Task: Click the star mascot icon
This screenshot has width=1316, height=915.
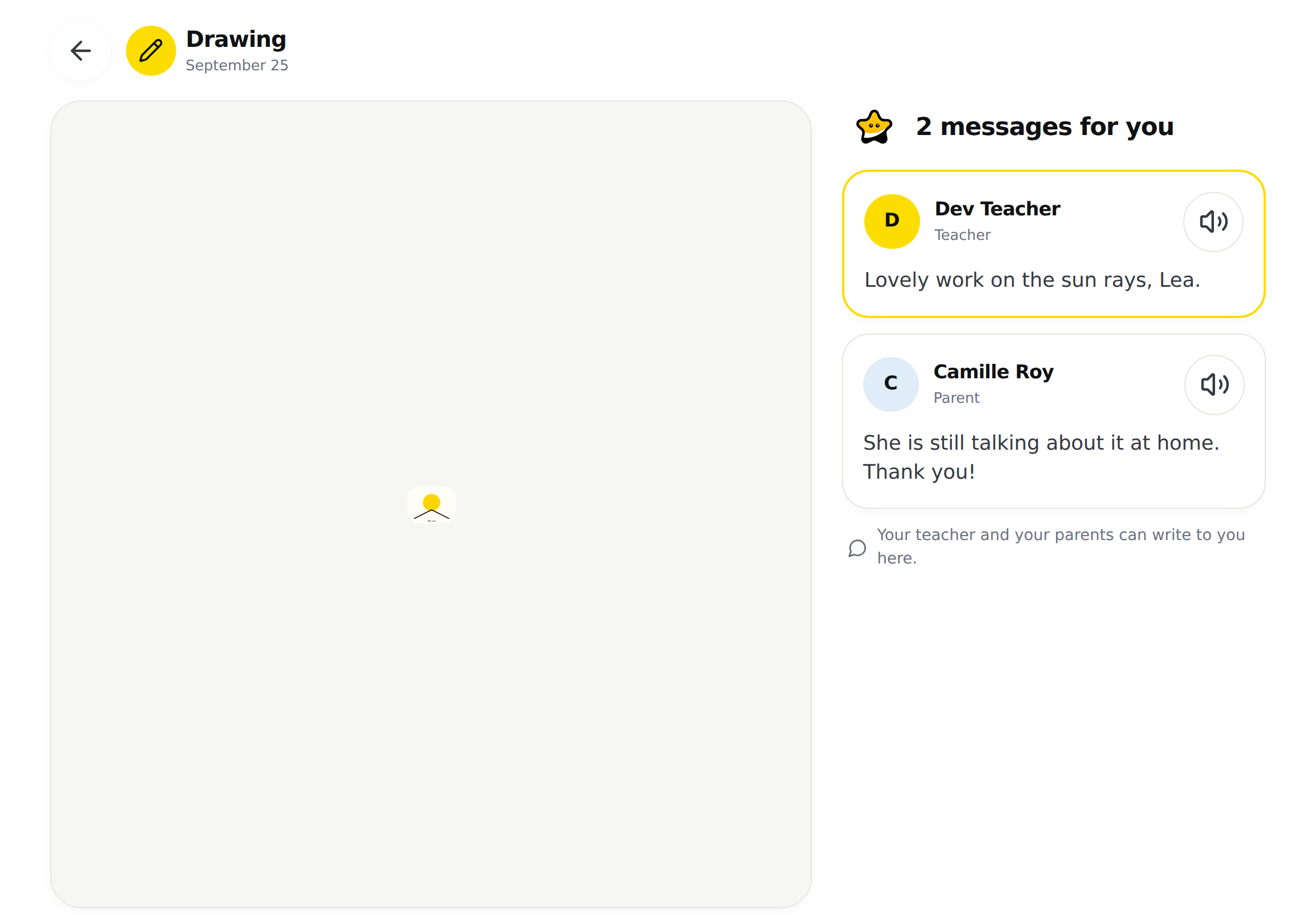Action: (873, 127)
